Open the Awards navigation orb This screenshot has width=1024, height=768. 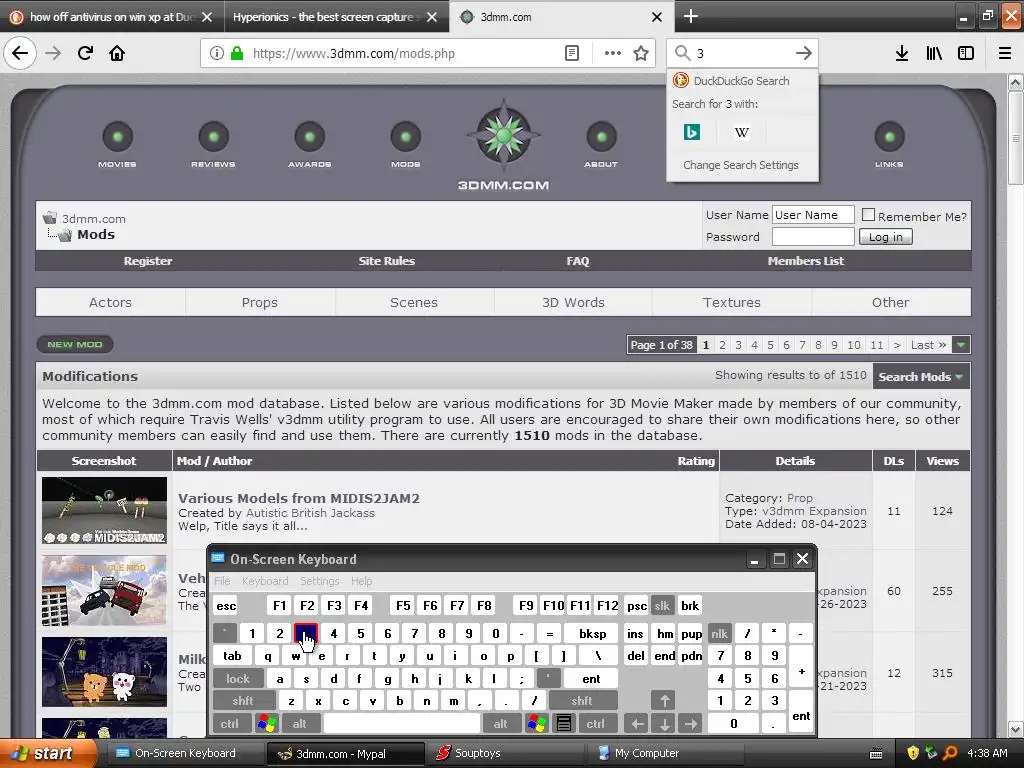[x=310, y=137]
